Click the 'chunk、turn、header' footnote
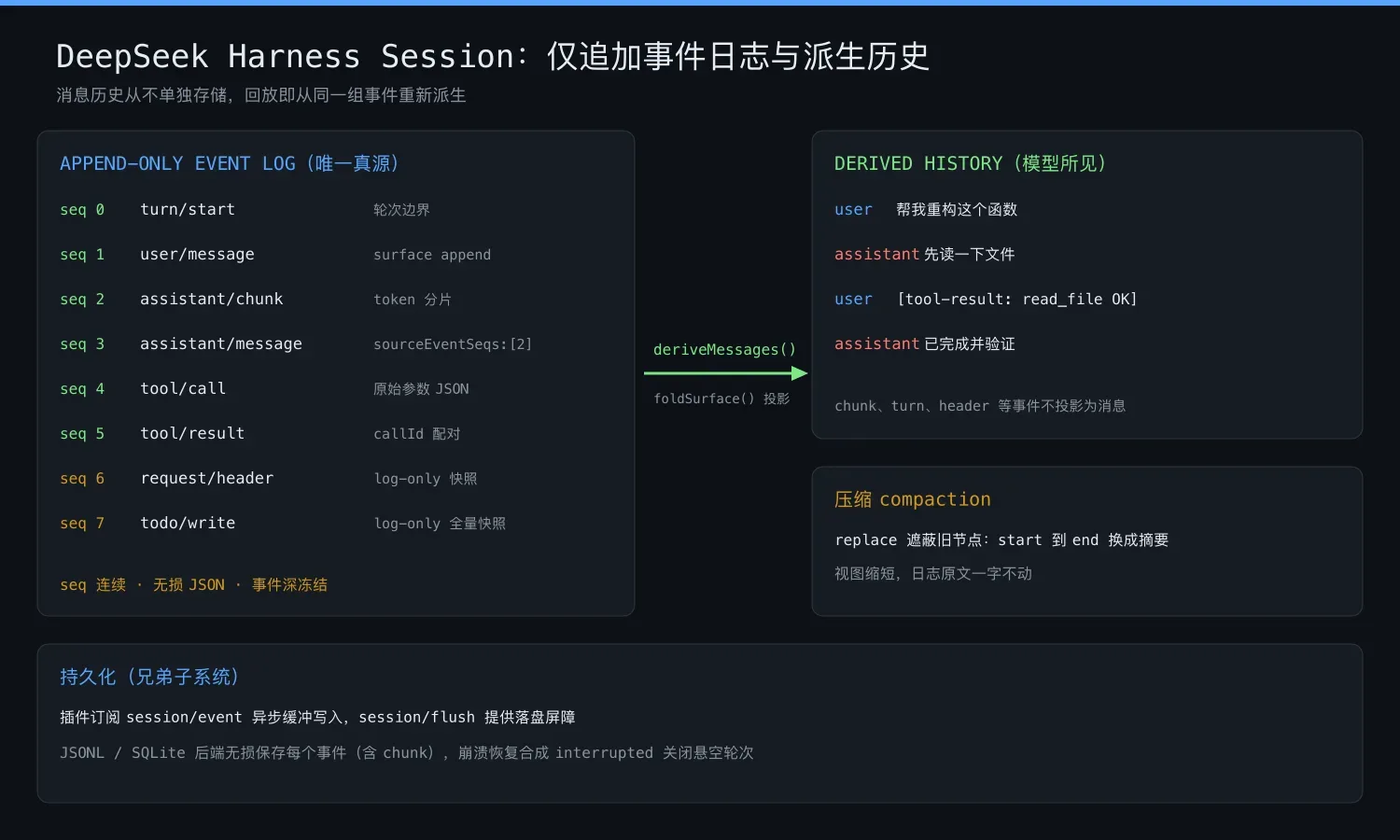This screenshot has height=840, width=1400. point(980,406)
